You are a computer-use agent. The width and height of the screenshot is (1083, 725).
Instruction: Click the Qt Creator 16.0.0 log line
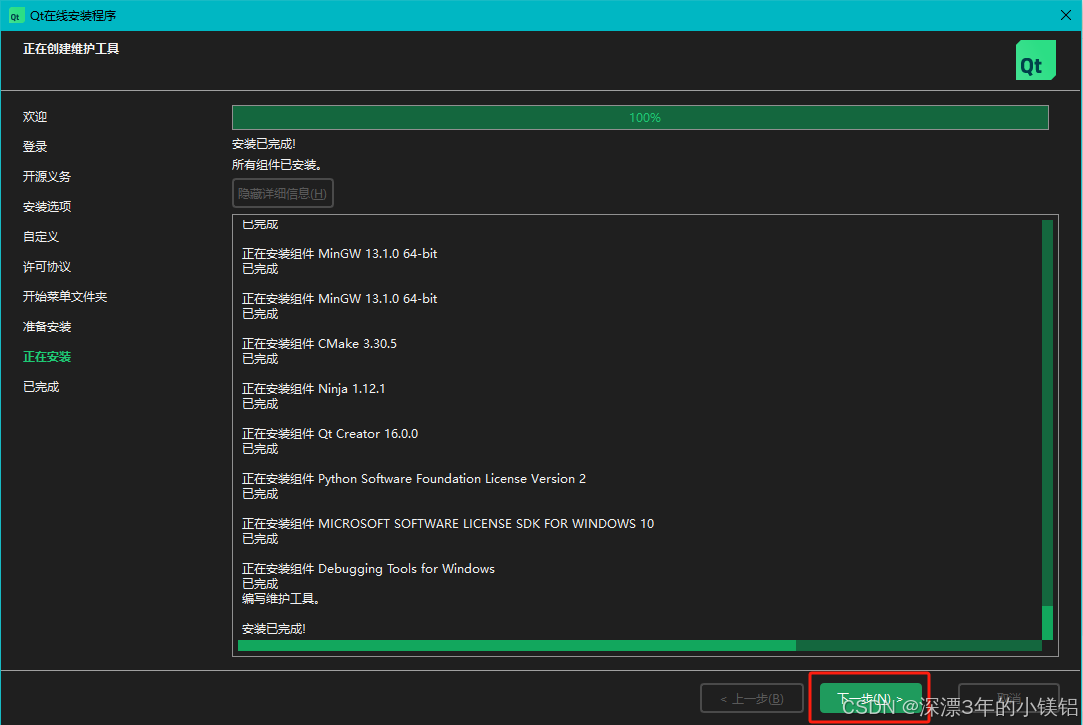330,434
